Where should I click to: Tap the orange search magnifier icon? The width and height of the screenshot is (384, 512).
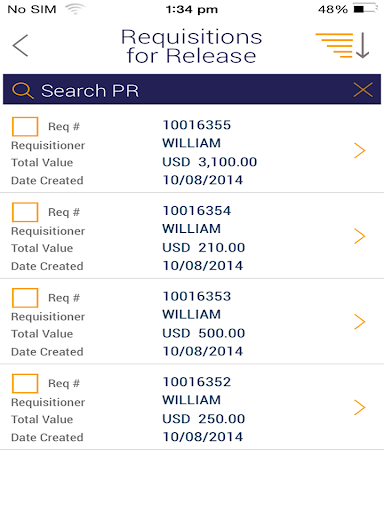[23, 90]
